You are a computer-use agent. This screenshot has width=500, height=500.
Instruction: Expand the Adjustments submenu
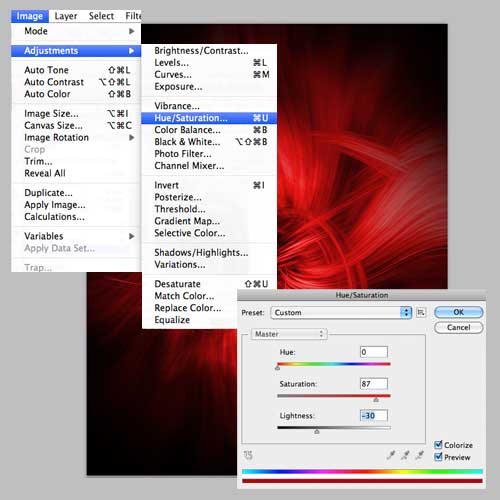[x=76, y=51]
